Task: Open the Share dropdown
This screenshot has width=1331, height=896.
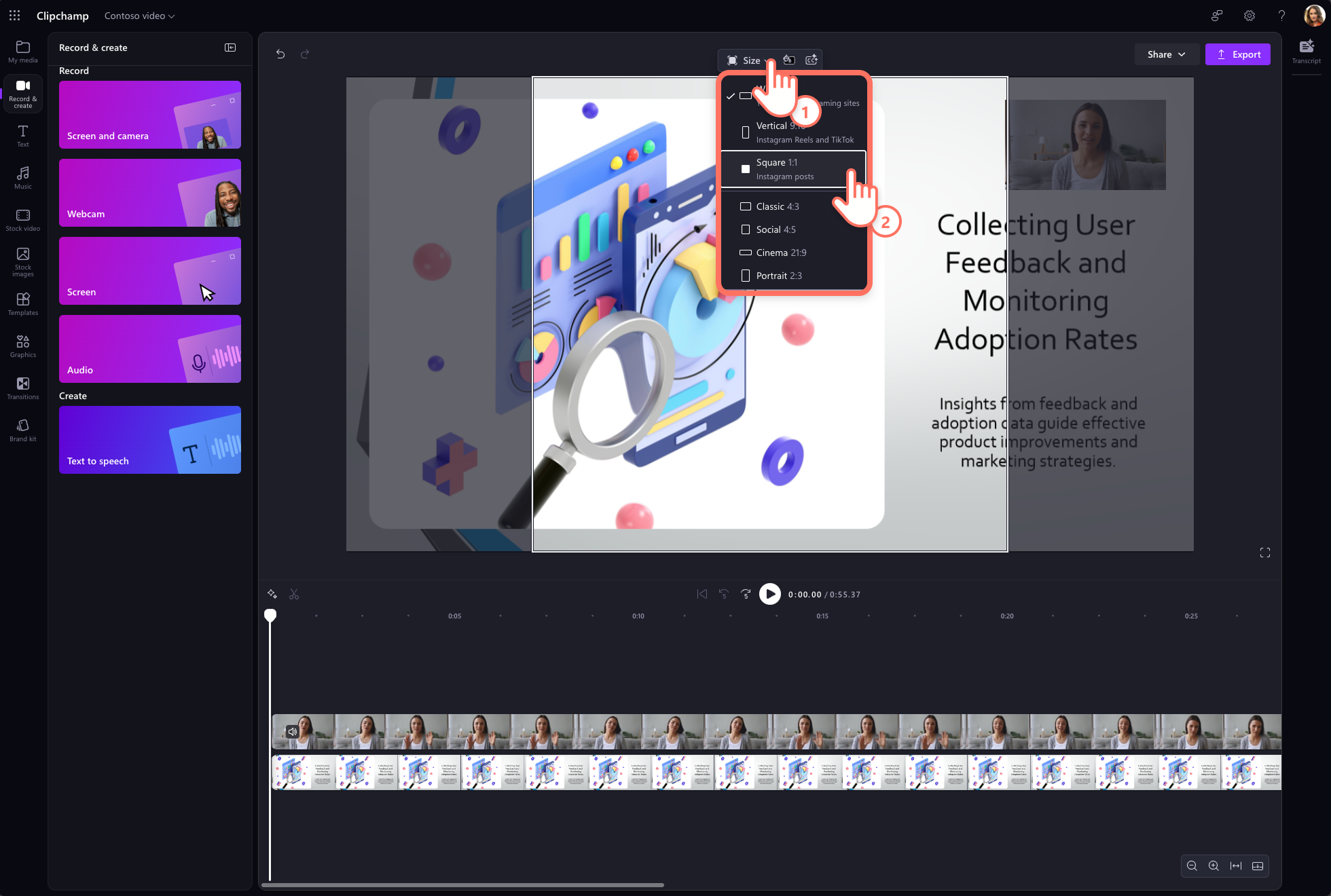Action: (x=1166, y=54)
